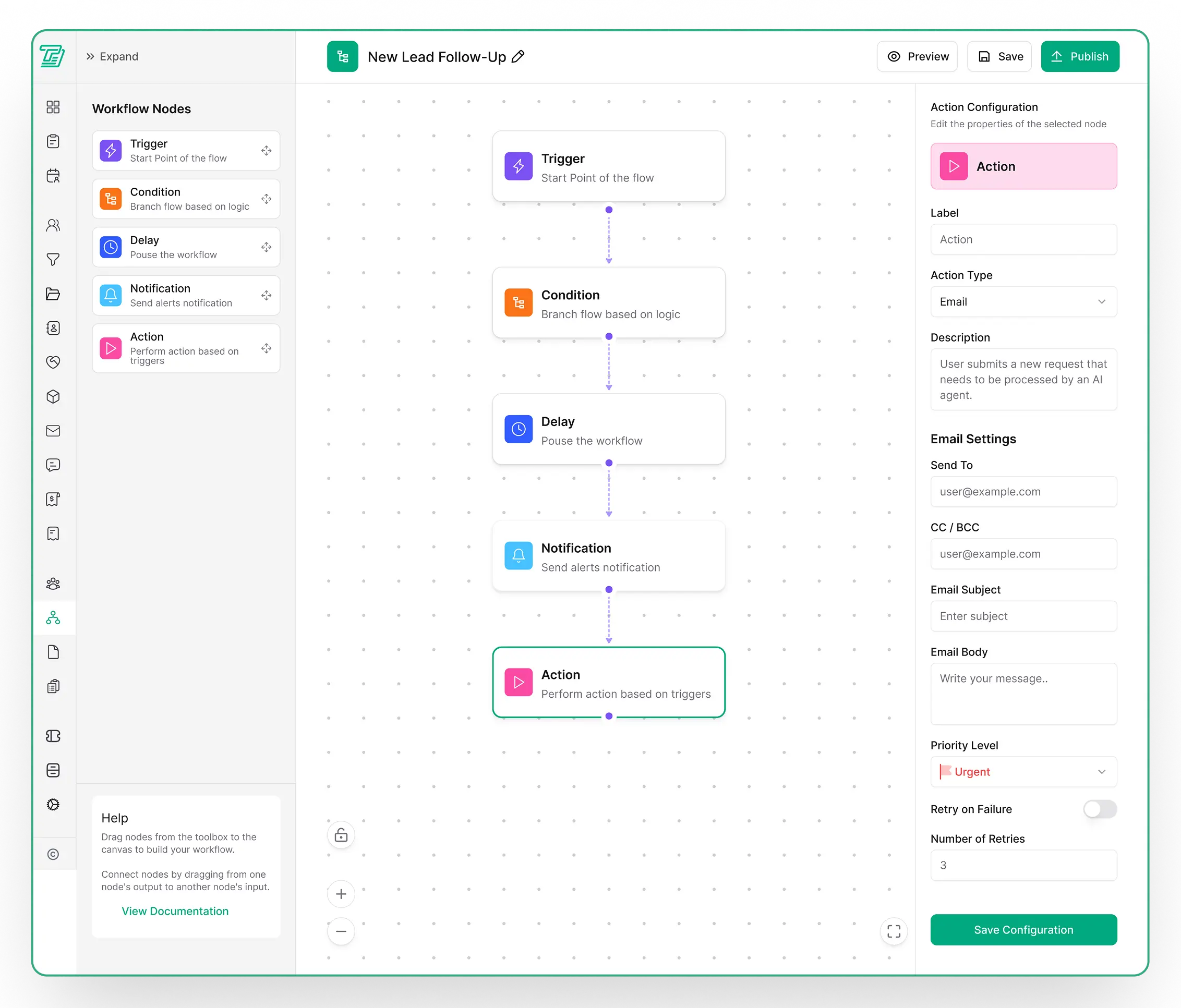Click the settings gear in sidebar
Viewport: 1181px width, 1008px height.
pyautogui.click(x=53, y=804)
